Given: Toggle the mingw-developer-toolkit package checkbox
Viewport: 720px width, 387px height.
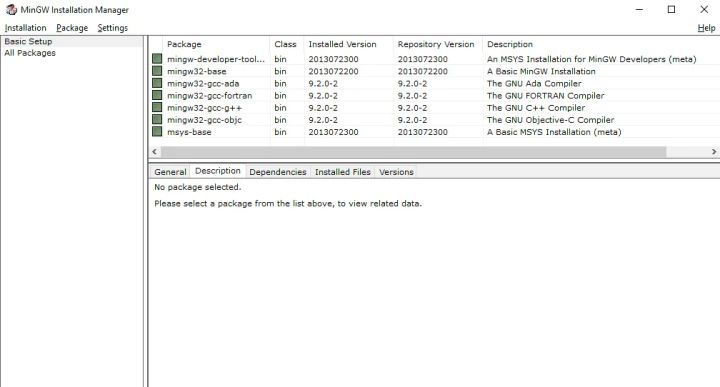Looking at the screenshot, I should [x=157, y=59].
